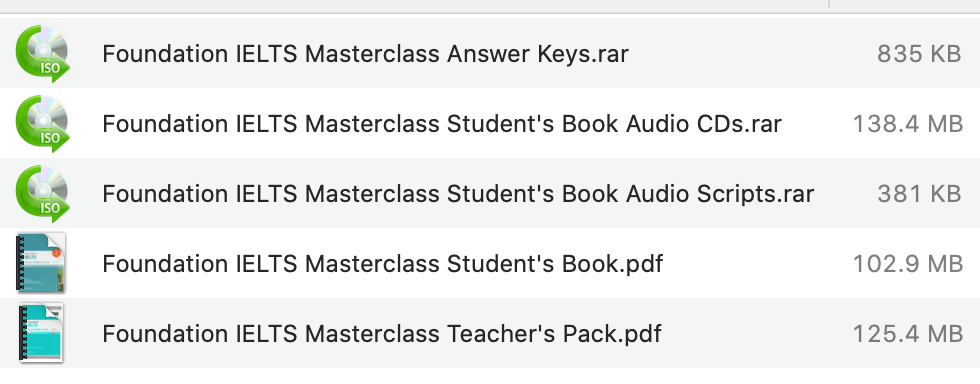Select the Teacher's Pack.pdf cover thumbnail

[41, 333]
